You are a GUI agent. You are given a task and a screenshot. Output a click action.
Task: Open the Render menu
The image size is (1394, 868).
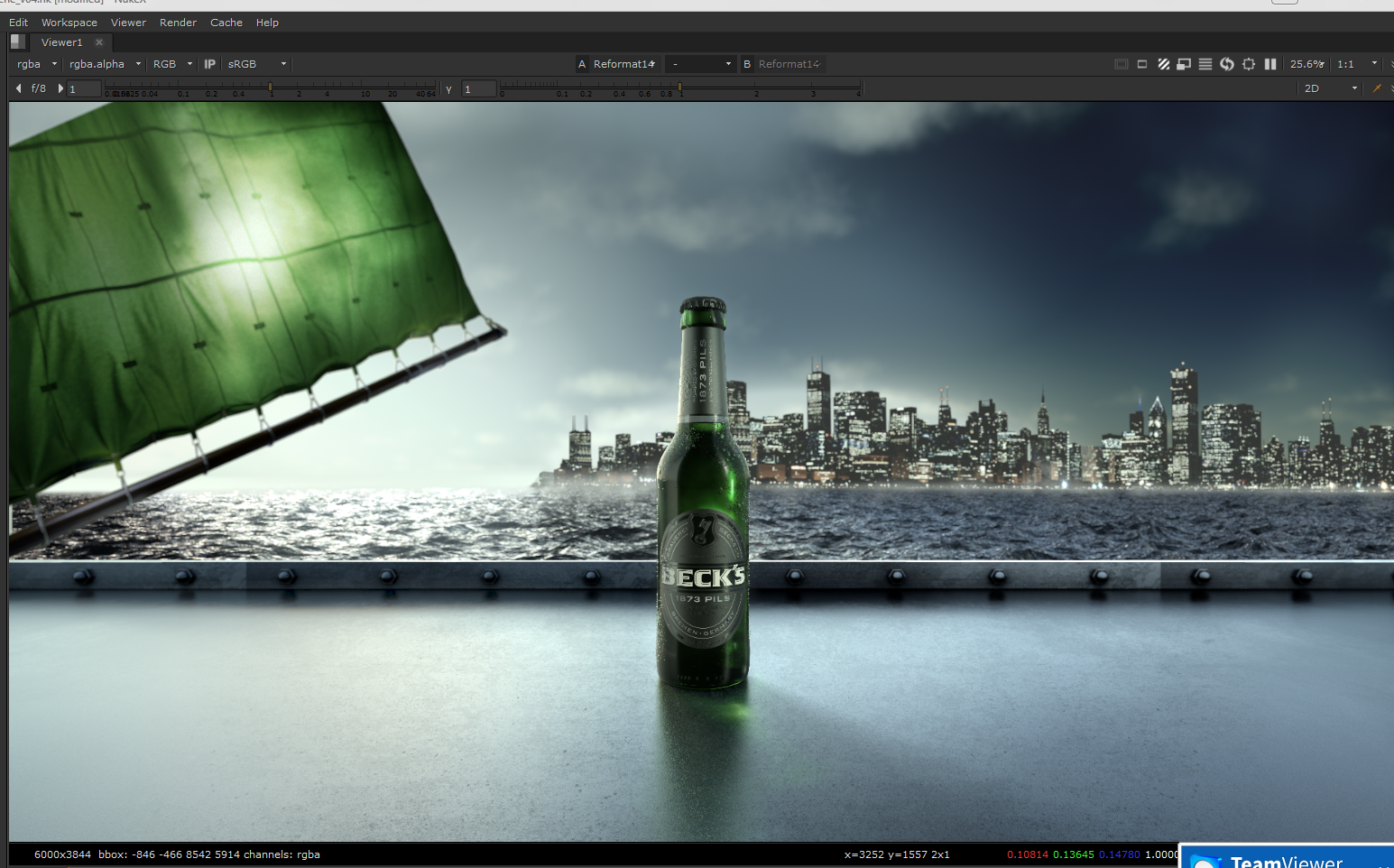tap(178, 23)
